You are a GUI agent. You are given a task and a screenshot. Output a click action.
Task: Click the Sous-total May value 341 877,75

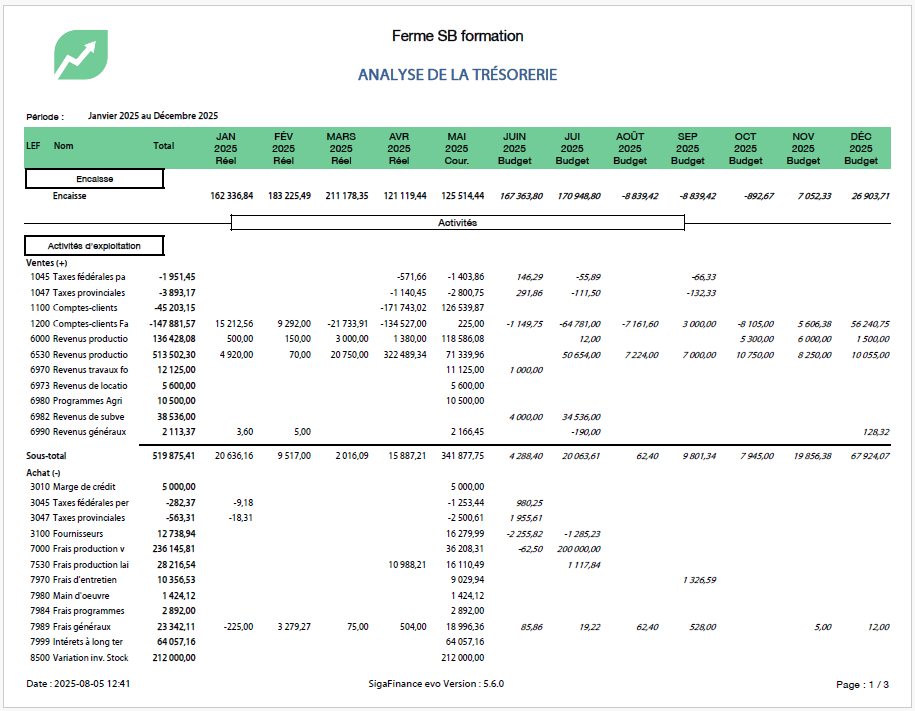pos(463,455)
